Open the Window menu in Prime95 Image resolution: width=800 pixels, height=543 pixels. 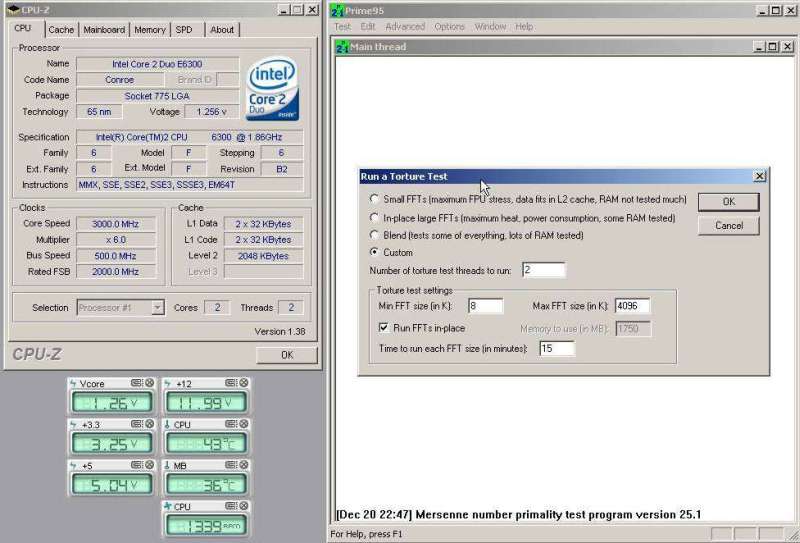coord(490,27)
